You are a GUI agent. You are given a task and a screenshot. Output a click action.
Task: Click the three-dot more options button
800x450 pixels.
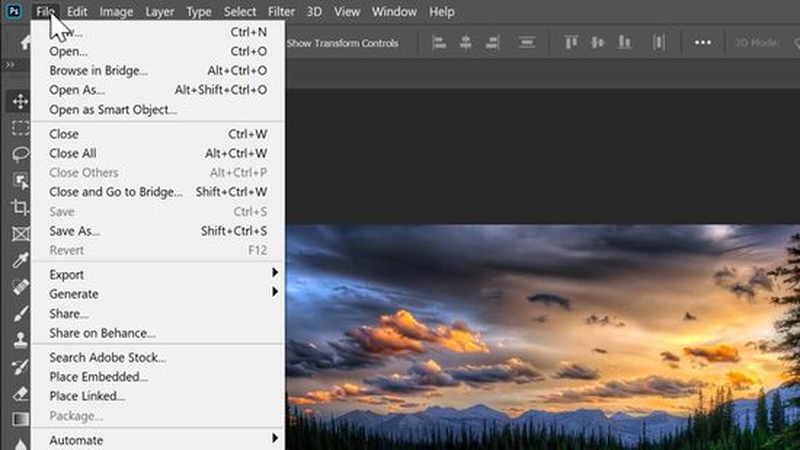click(703, 43)
